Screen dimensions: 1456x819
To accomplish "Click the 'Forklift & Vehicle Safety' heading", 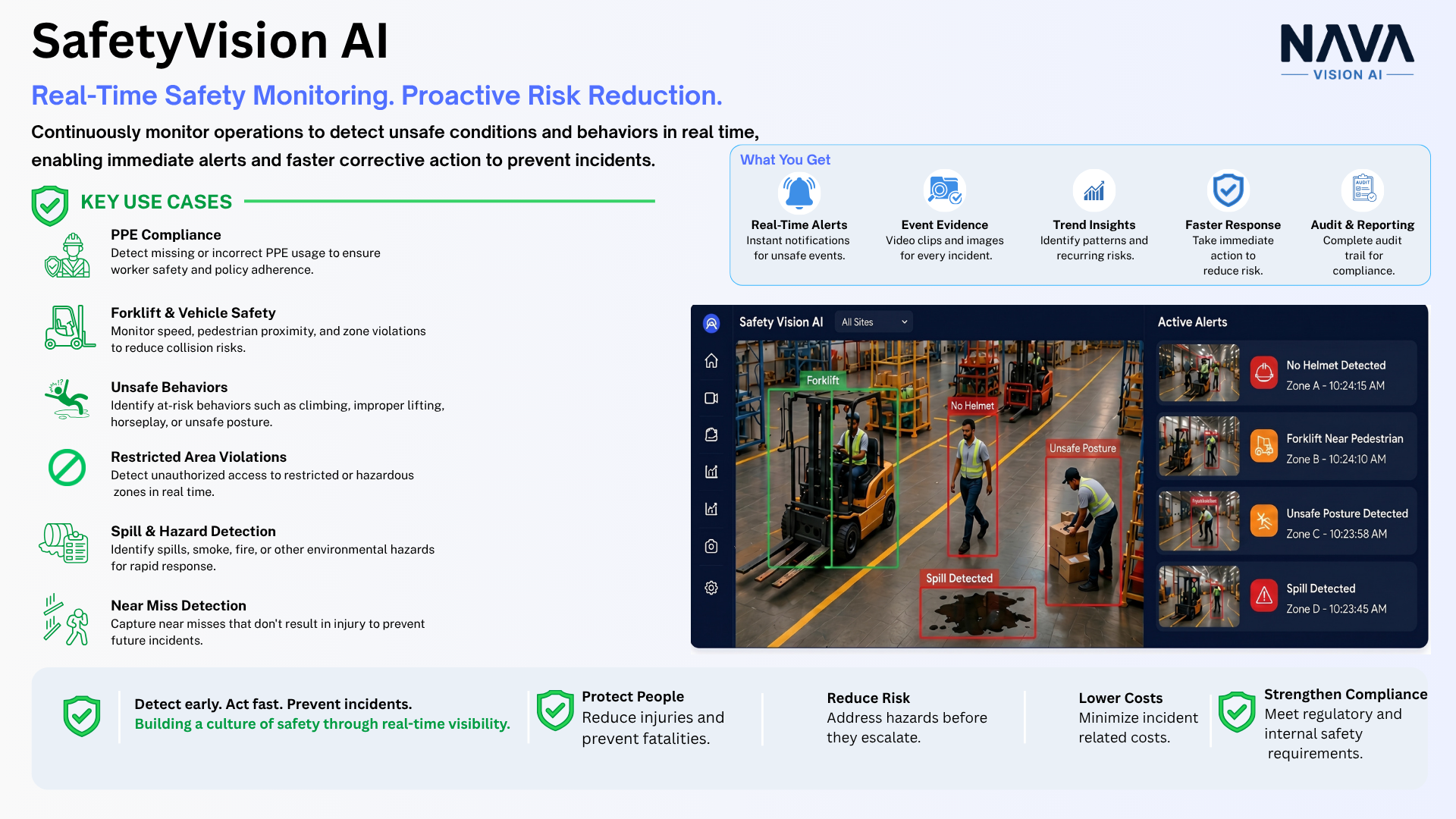I will point(193,313).
